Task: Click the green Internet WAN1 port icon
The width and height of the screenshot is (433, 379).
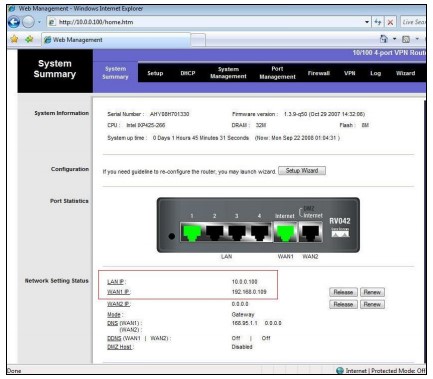Action: coord(285,232)
